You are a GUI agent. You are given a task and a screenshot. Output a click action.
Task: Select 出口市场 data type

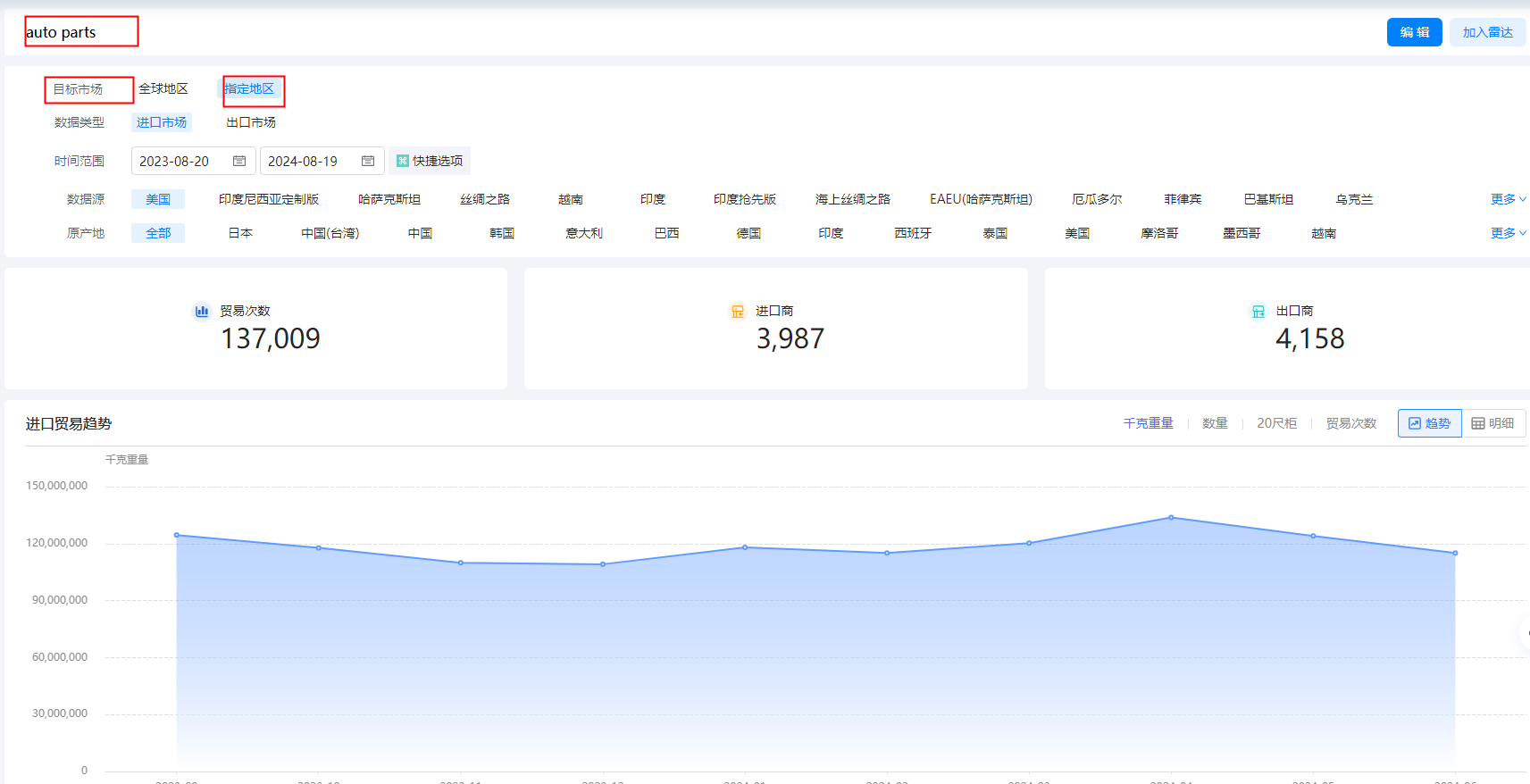click(251, 122)
